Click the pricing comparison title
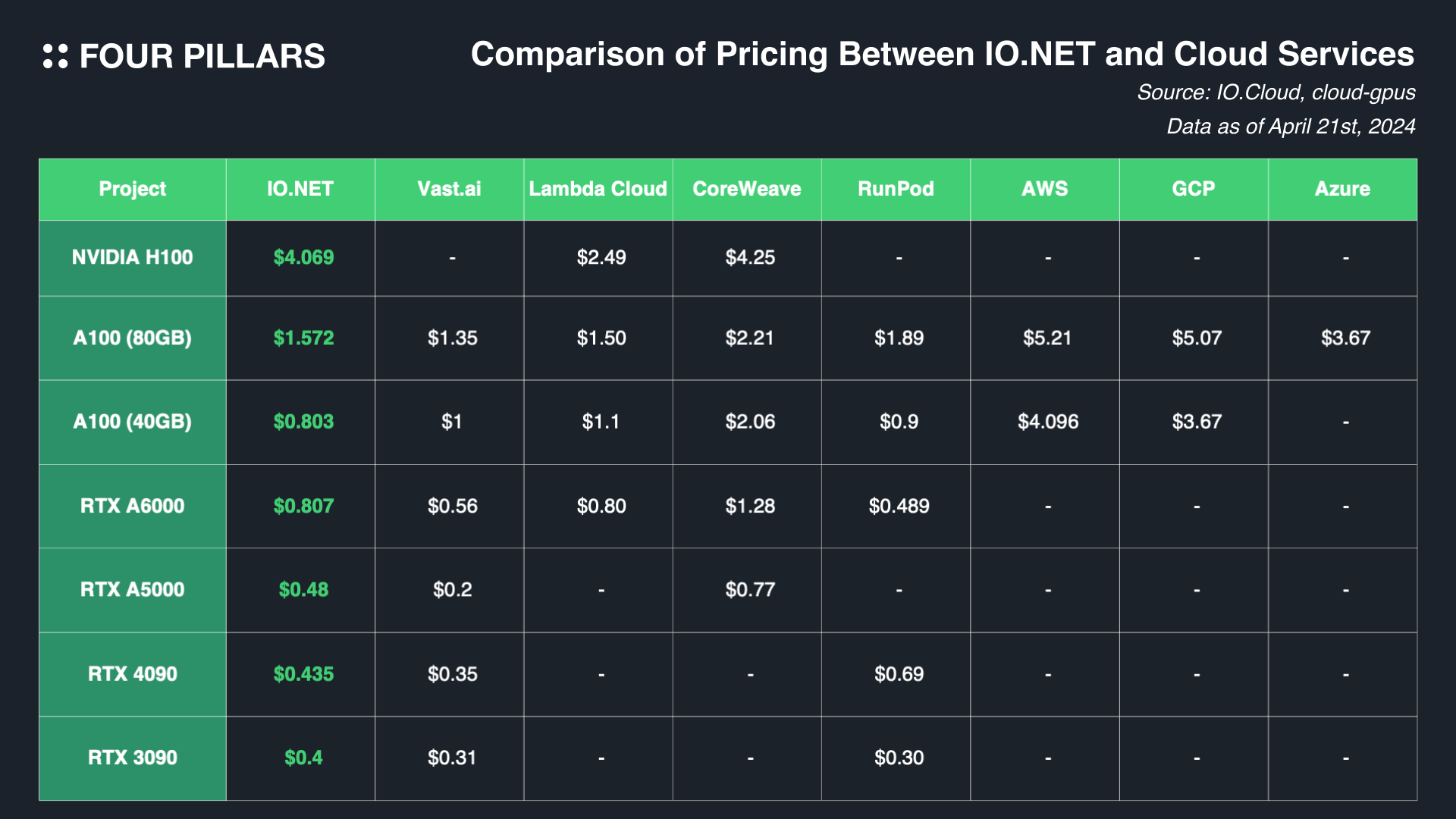1456x819 pixels. (942, 55)
